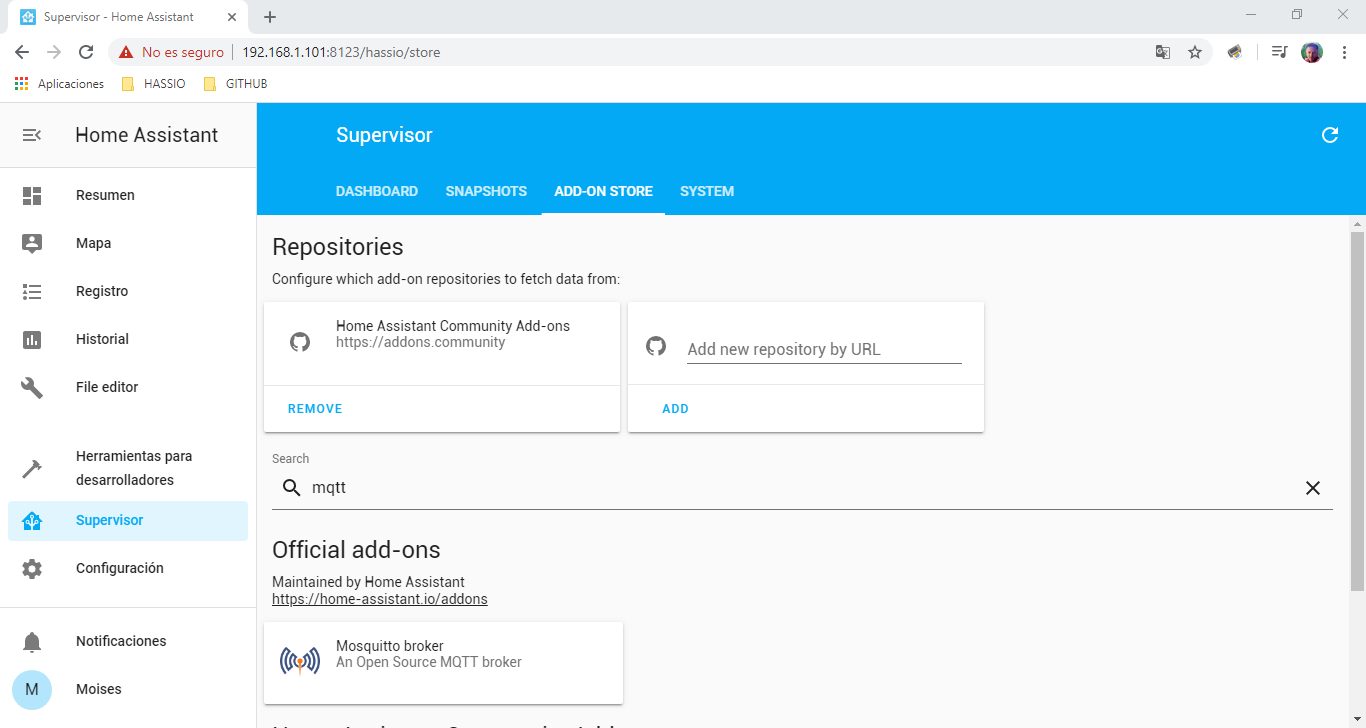The image size is (1366, 728).
Task: Click the 'Repositories' heading
Action: click(338, 247)
